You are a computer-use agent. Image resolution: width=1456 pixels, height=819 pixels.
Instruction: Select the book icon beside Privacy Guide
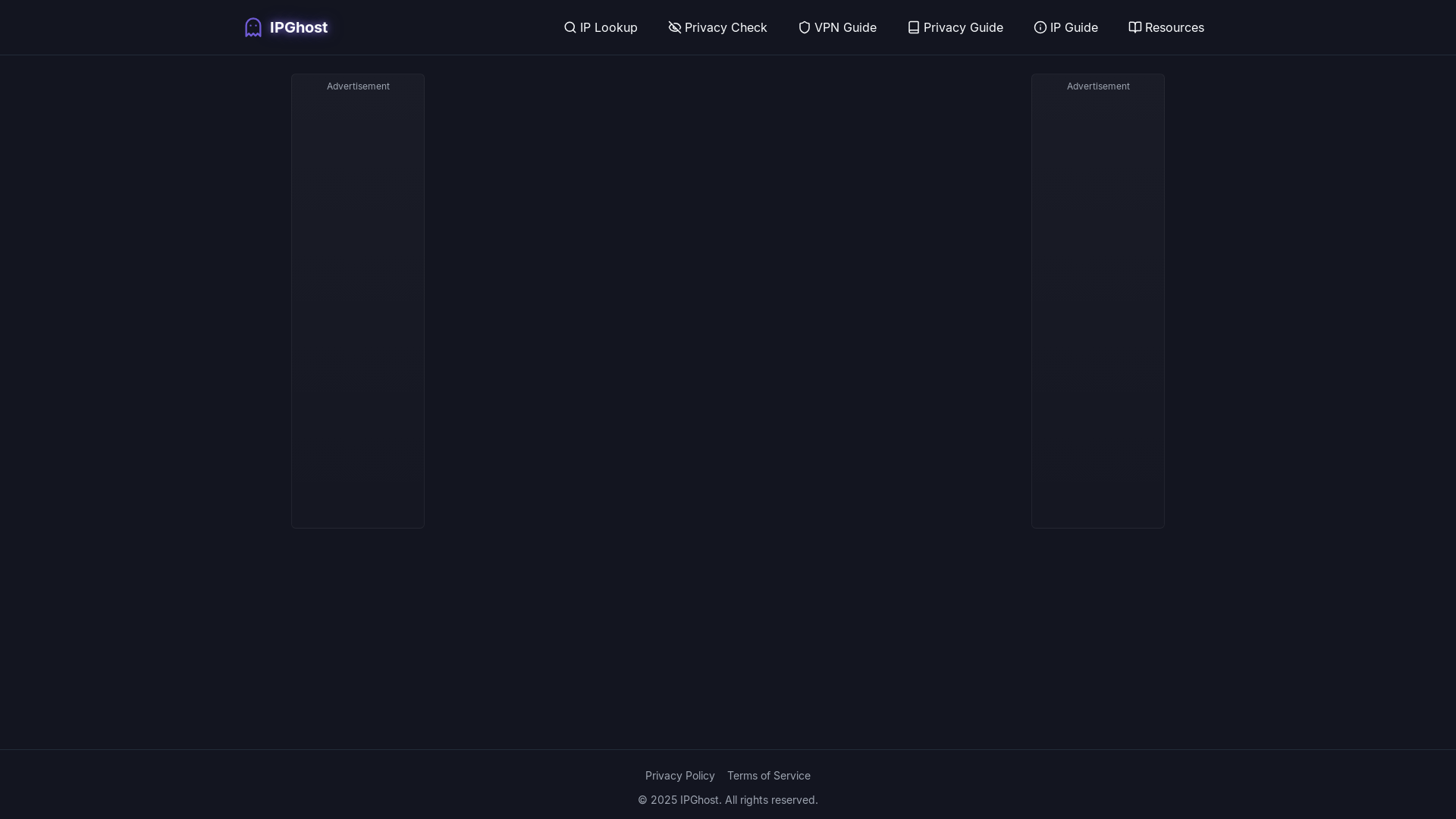pos(913,27)
